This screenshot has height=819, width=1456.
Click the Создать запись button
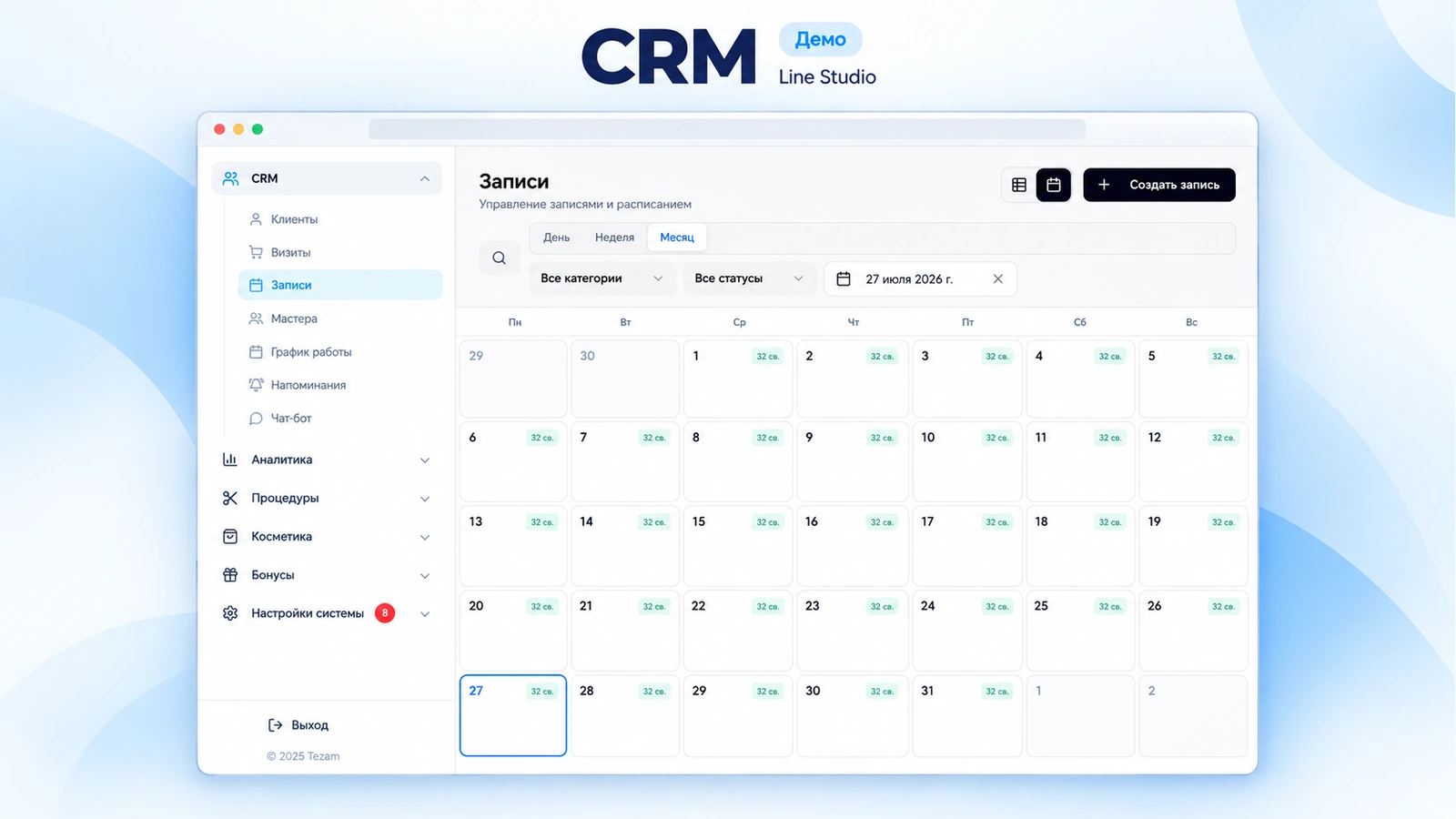(x=1159, y=185)
